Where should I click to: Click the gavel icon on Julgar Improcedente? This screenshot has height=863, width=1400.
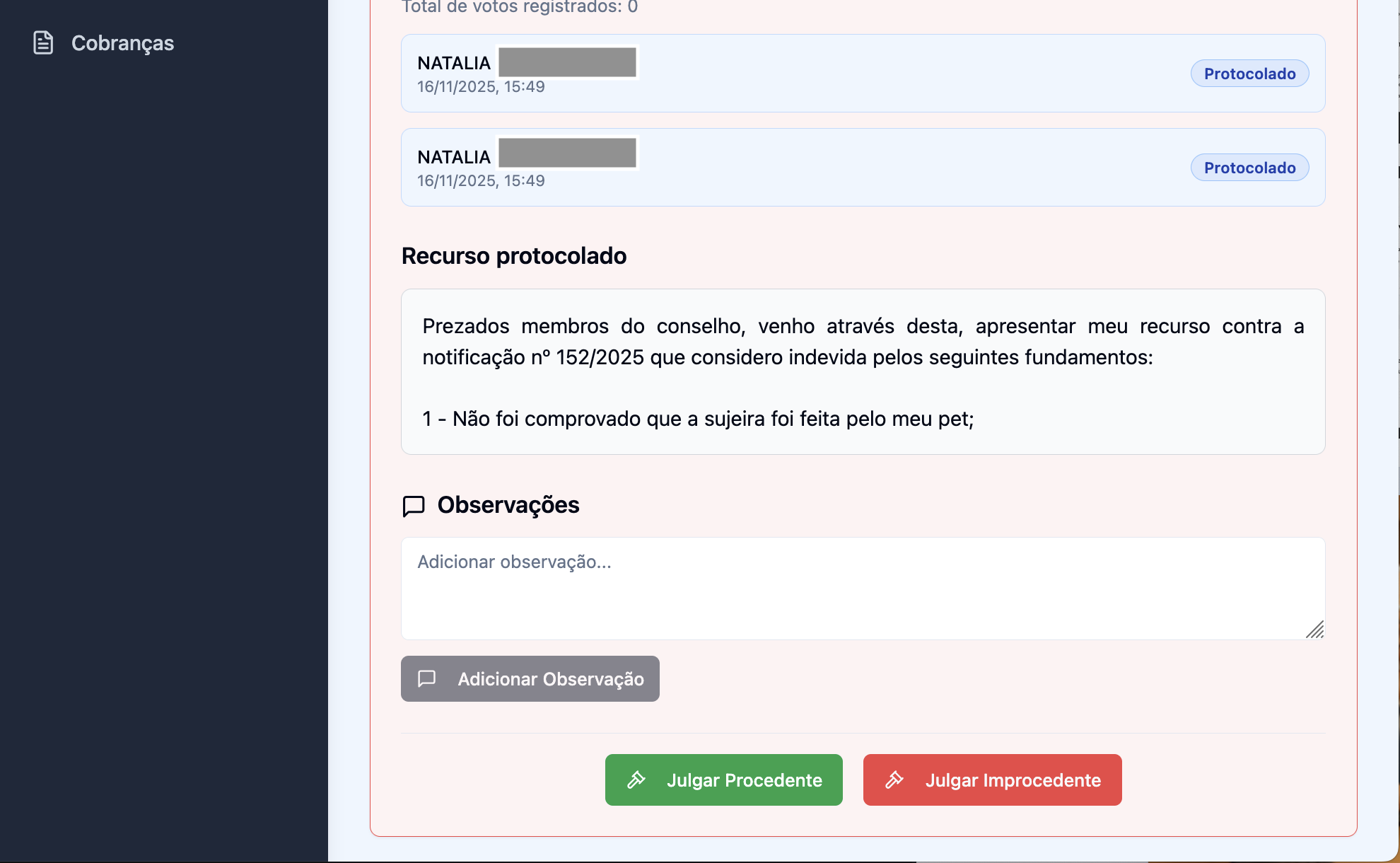tap(896, 780)
